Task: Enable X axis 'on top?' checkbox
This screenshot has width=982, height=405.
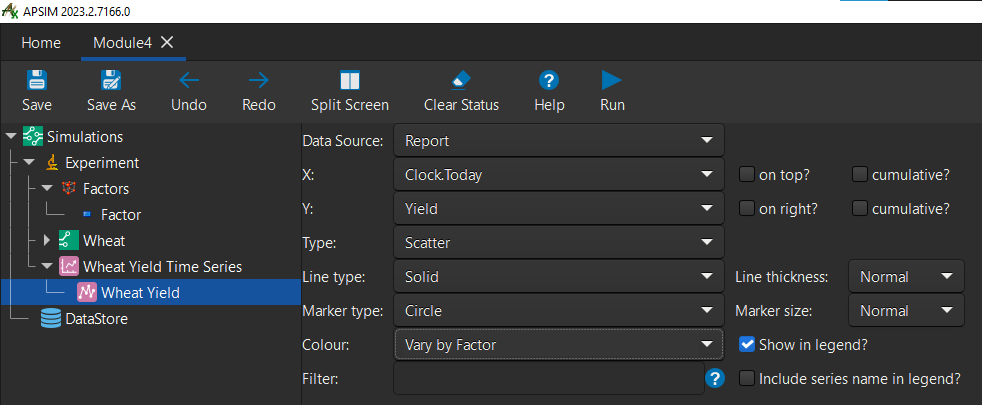Action: (x=747, y=175)
